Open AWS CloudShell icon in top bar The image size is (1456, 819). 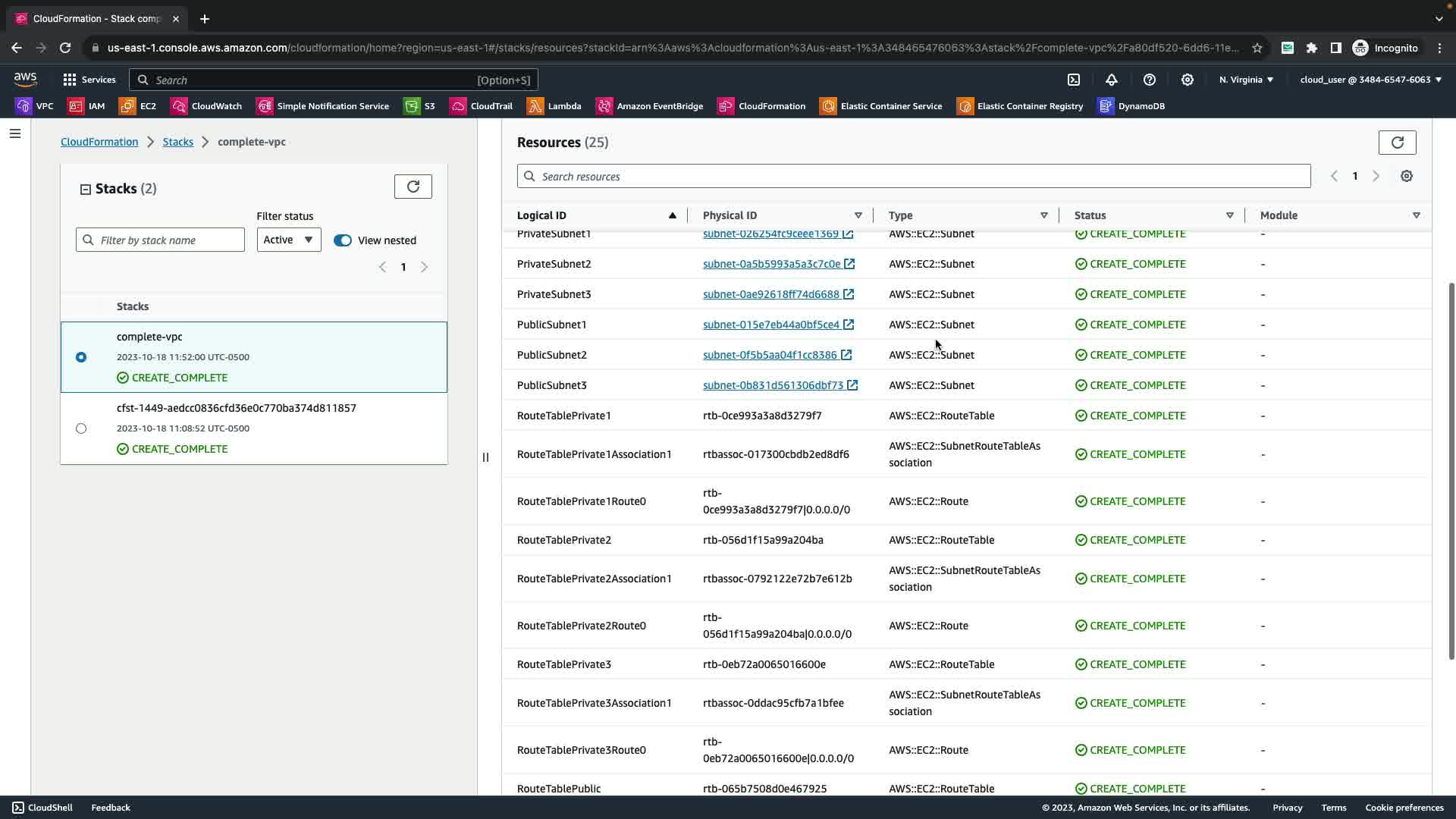[x=1074, y=80]
